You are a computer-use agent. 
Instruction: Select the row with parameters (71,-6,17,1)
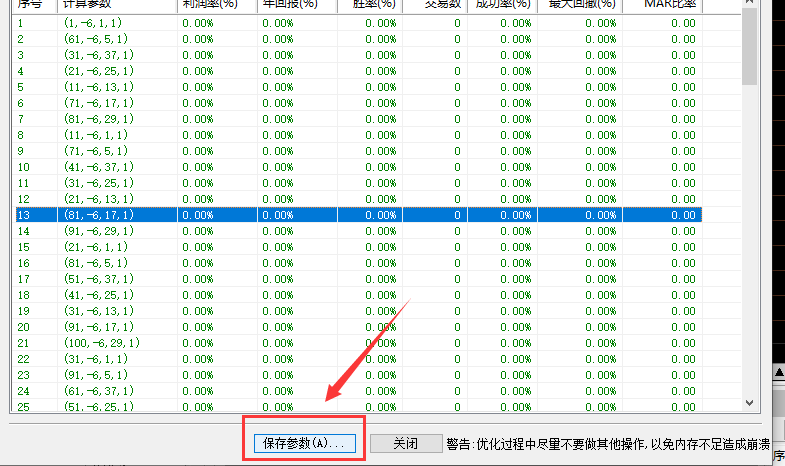tap(358, 103)
